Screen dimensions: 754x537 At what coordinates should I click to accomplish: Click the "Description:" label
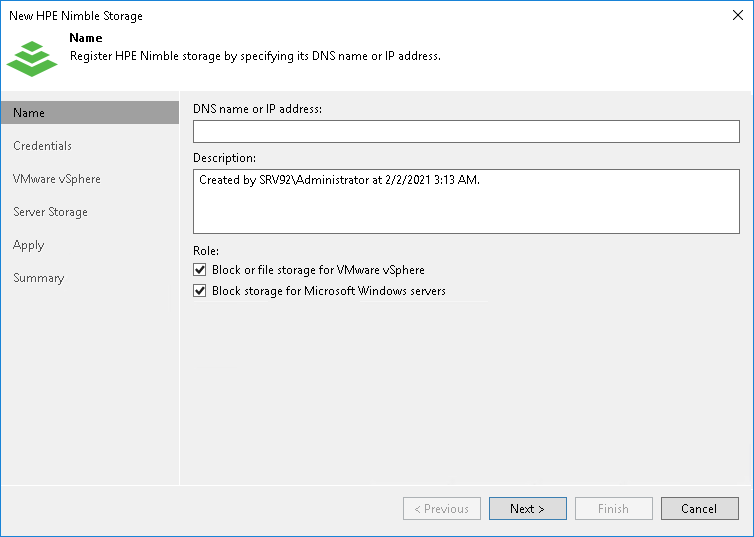[224, 158]
